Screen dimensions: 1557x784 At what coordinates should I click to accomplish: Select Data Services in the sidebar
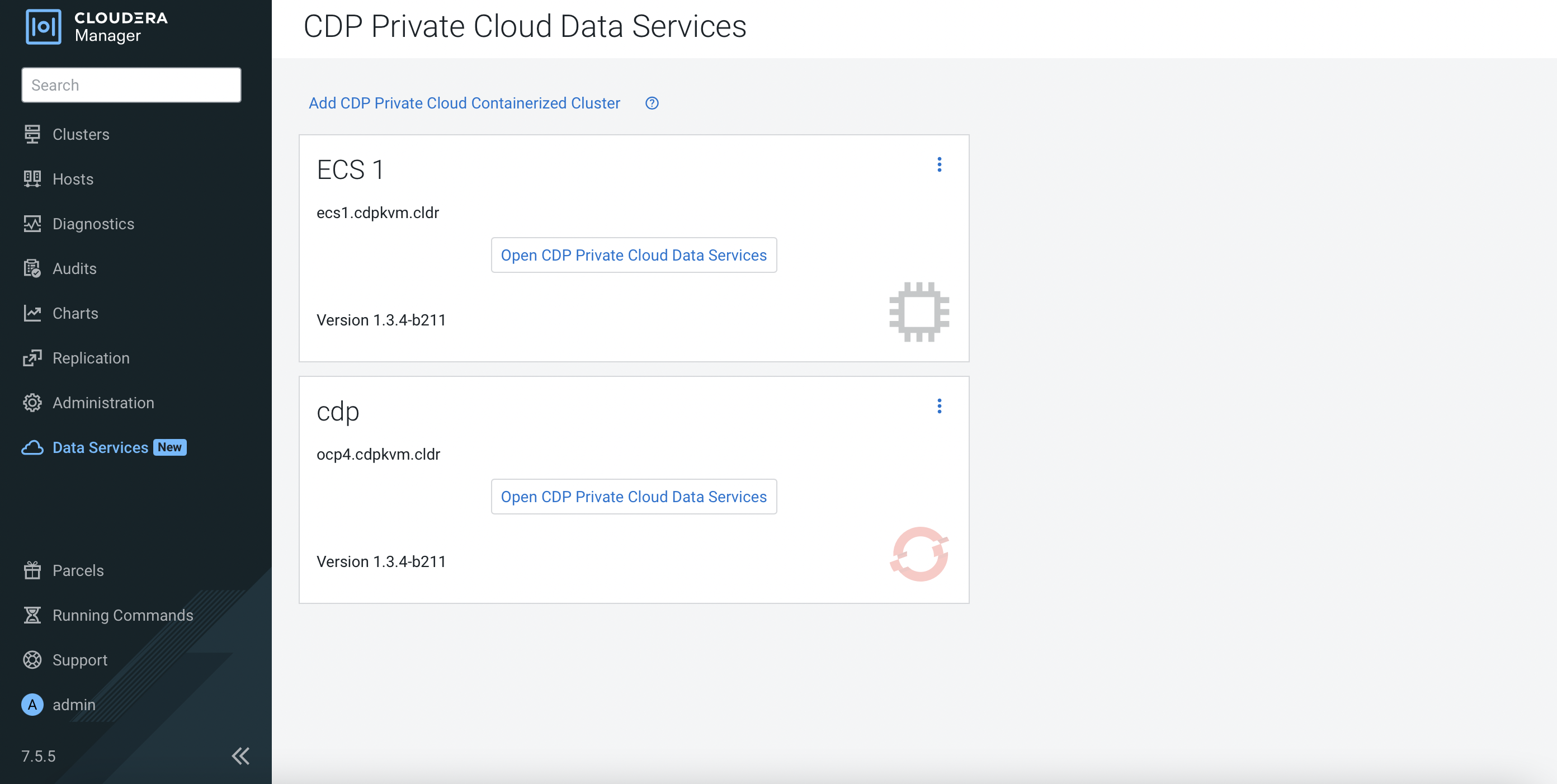[100, 447]
